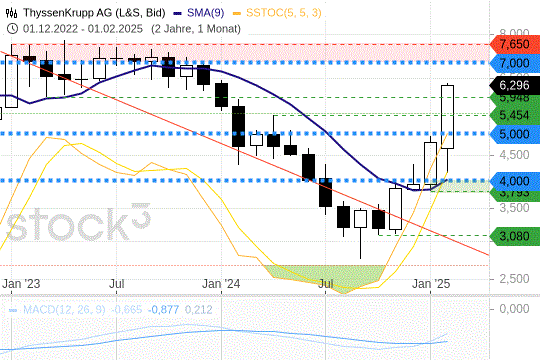Select the 5,454 green price tag
The image size is (540, 360).
coord(515,115)
